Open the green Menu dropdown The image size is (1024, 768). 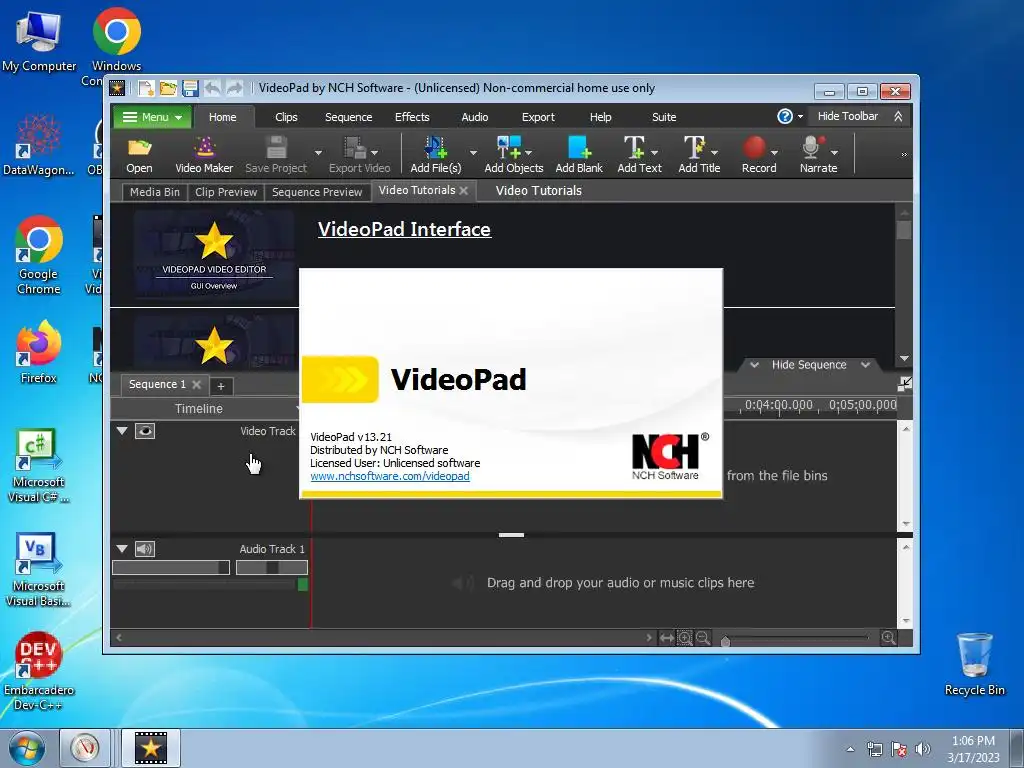[153, 117]
